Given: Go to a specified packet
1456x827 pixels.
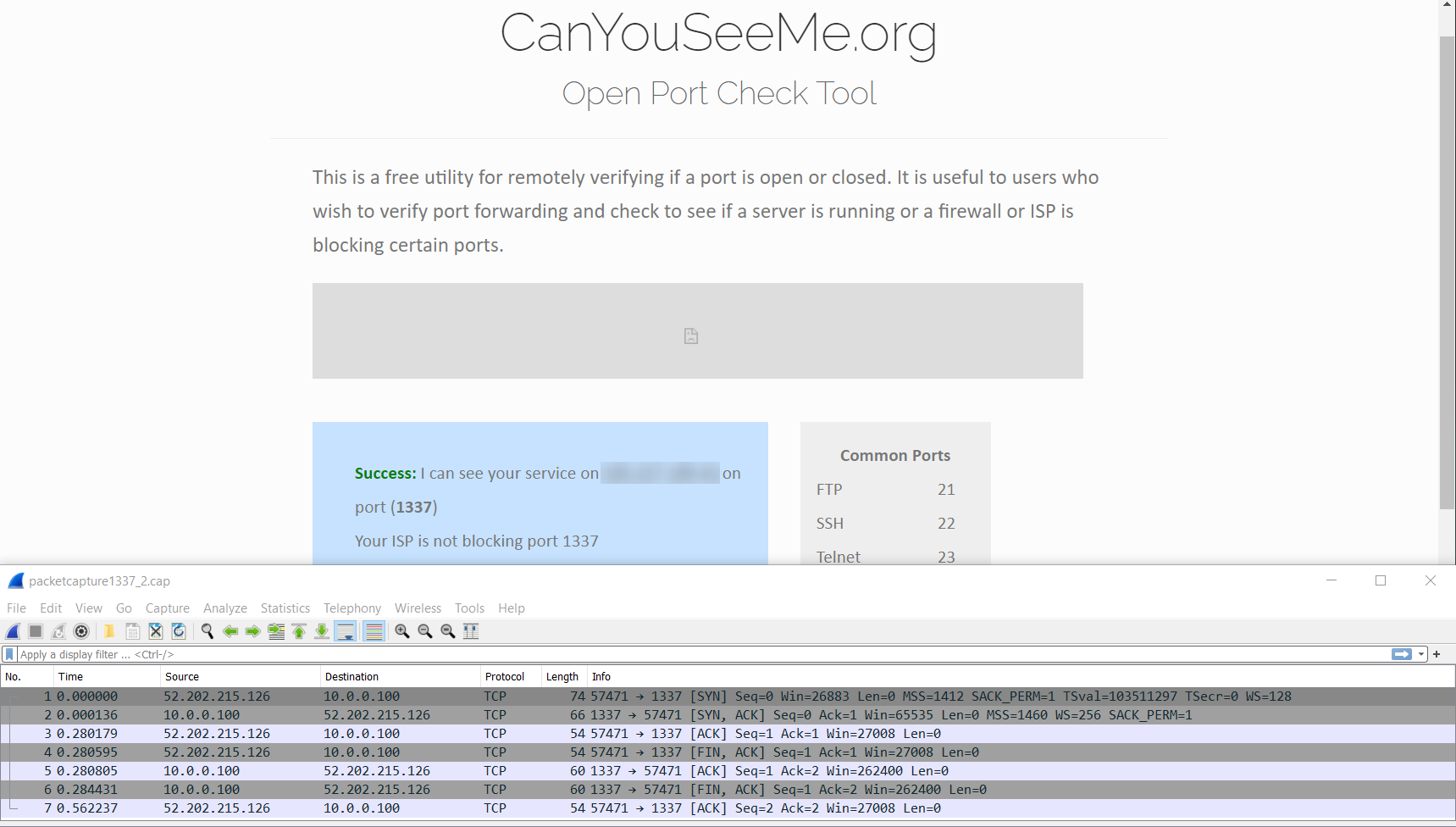Looking at the screenshot, I should pyautogui.click(x=276, y=631).
